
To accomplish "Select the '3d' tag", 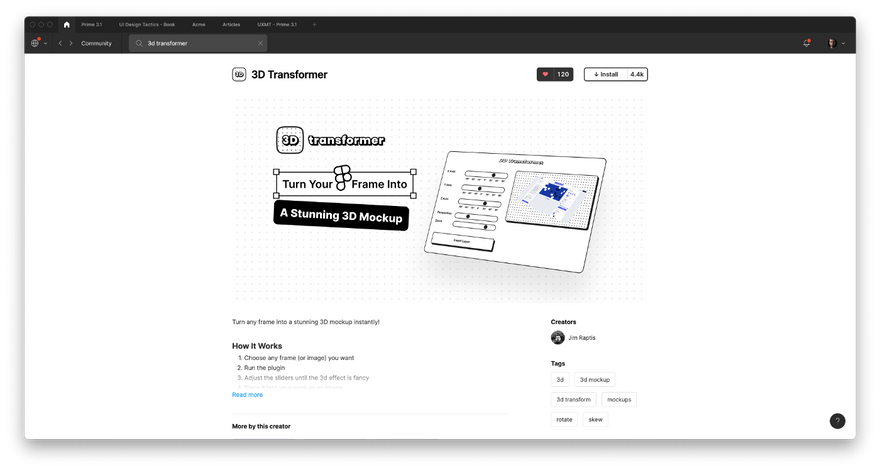I will 560,379.
